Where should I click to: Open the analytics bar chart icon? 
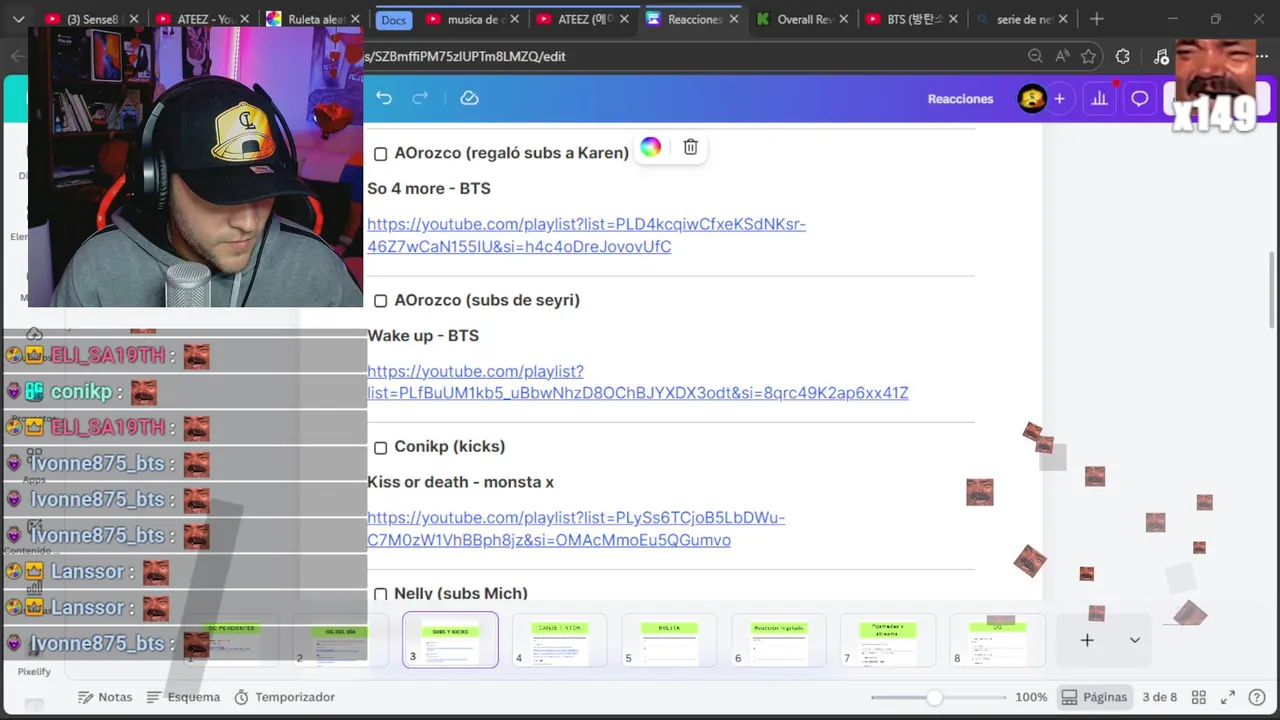[x=1100, y=98]
